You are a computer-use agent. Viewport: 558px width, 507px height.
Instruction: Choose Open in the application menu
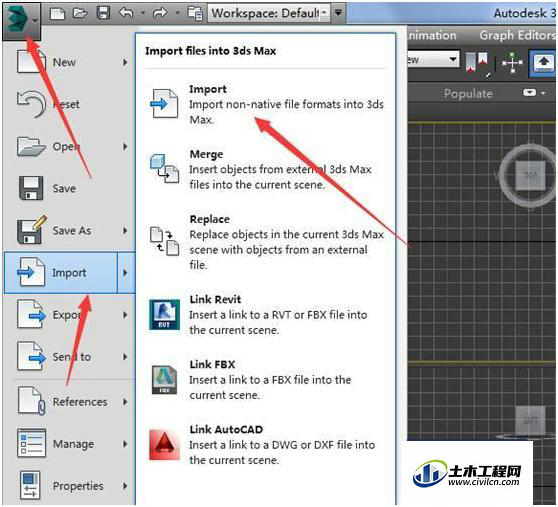(70, 146)
